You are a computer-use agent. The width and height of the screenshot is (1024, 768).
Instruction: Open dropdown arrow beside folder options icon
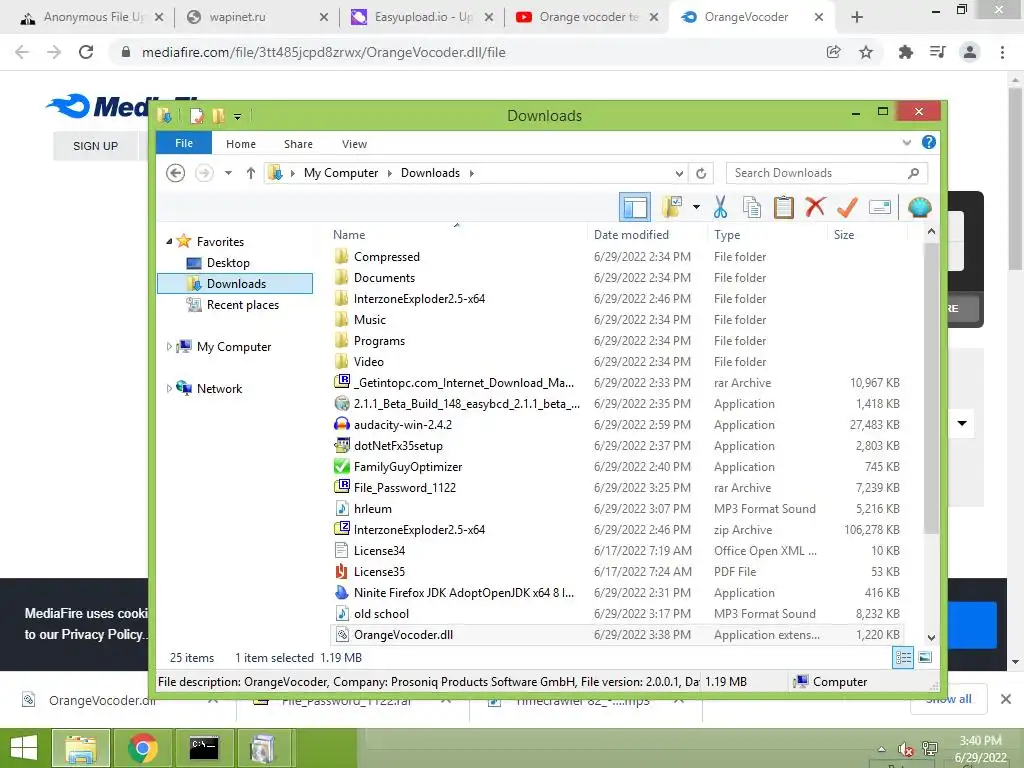696,207
